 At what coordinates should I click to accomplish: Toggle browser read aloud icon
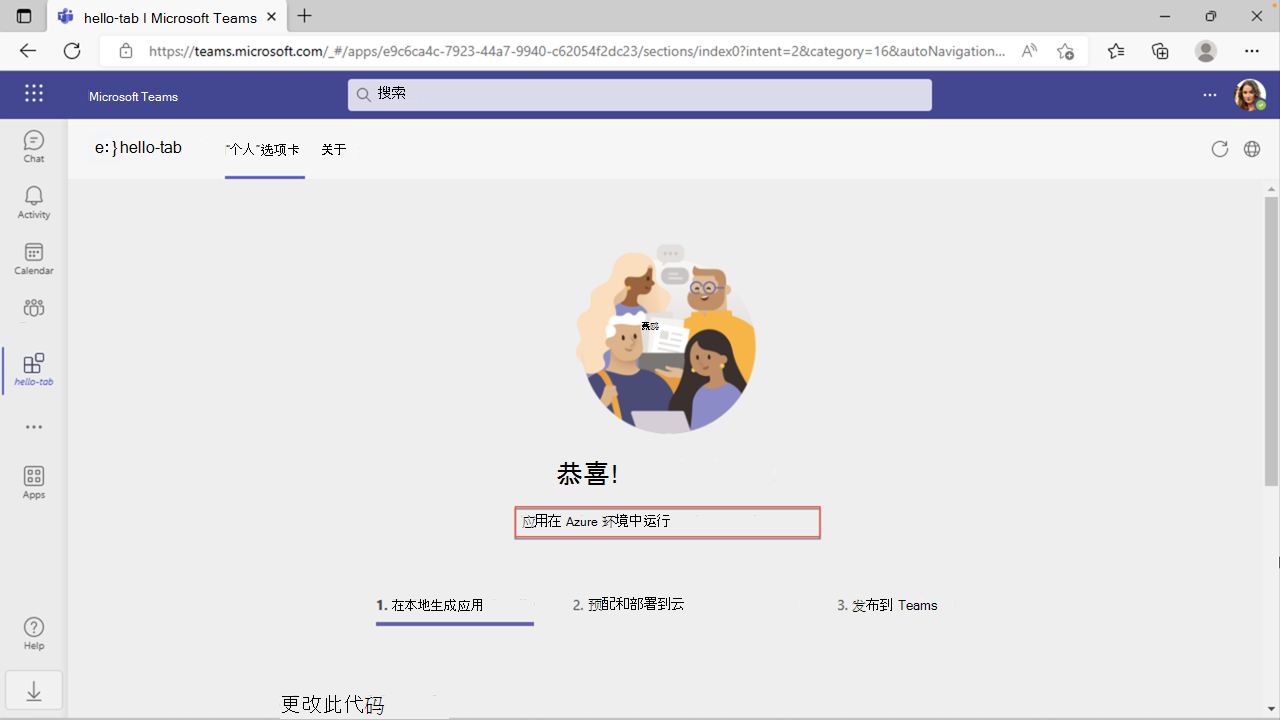point(1029,51)
